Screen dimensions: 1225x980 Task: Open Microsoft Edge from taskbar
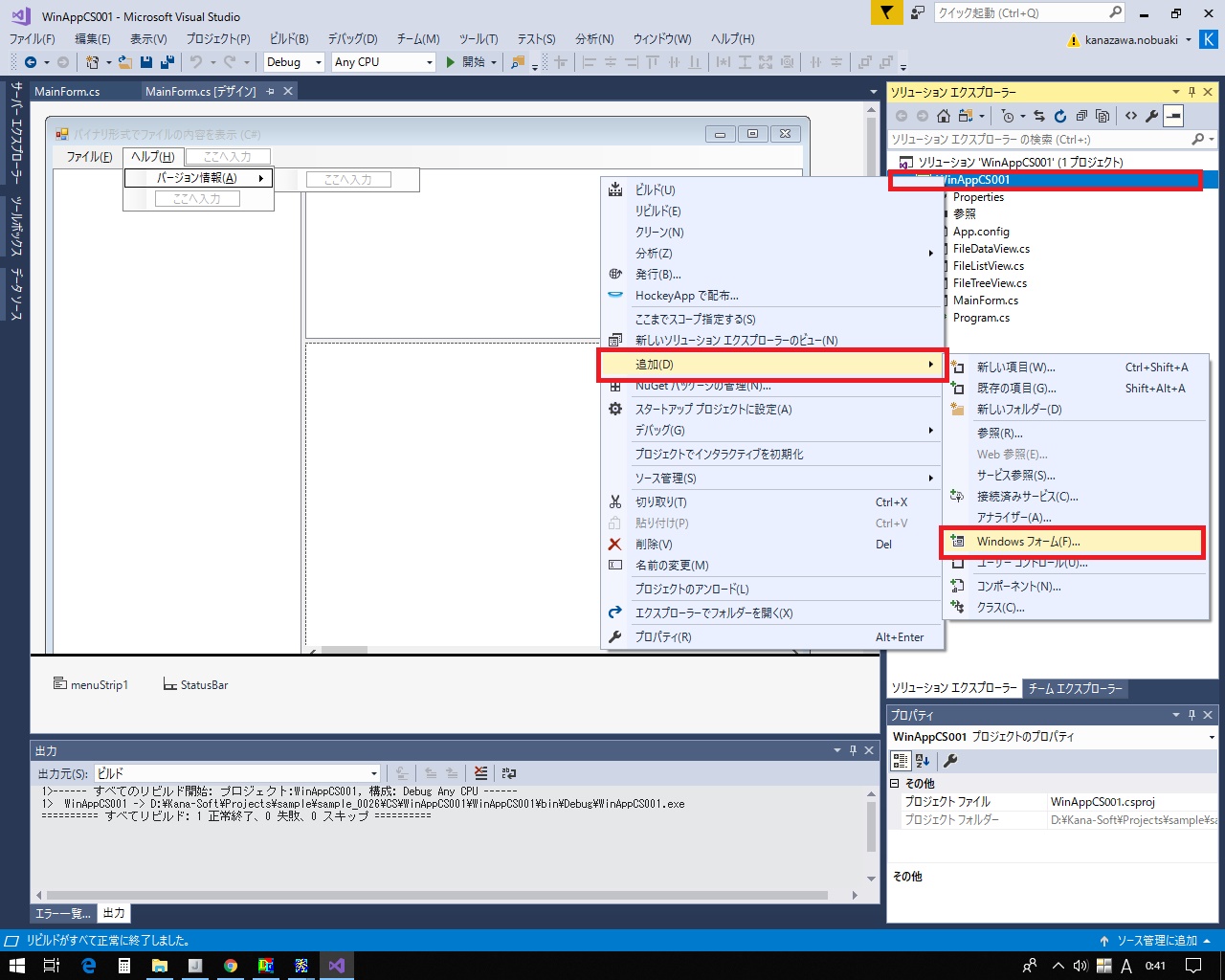point(88,966)
